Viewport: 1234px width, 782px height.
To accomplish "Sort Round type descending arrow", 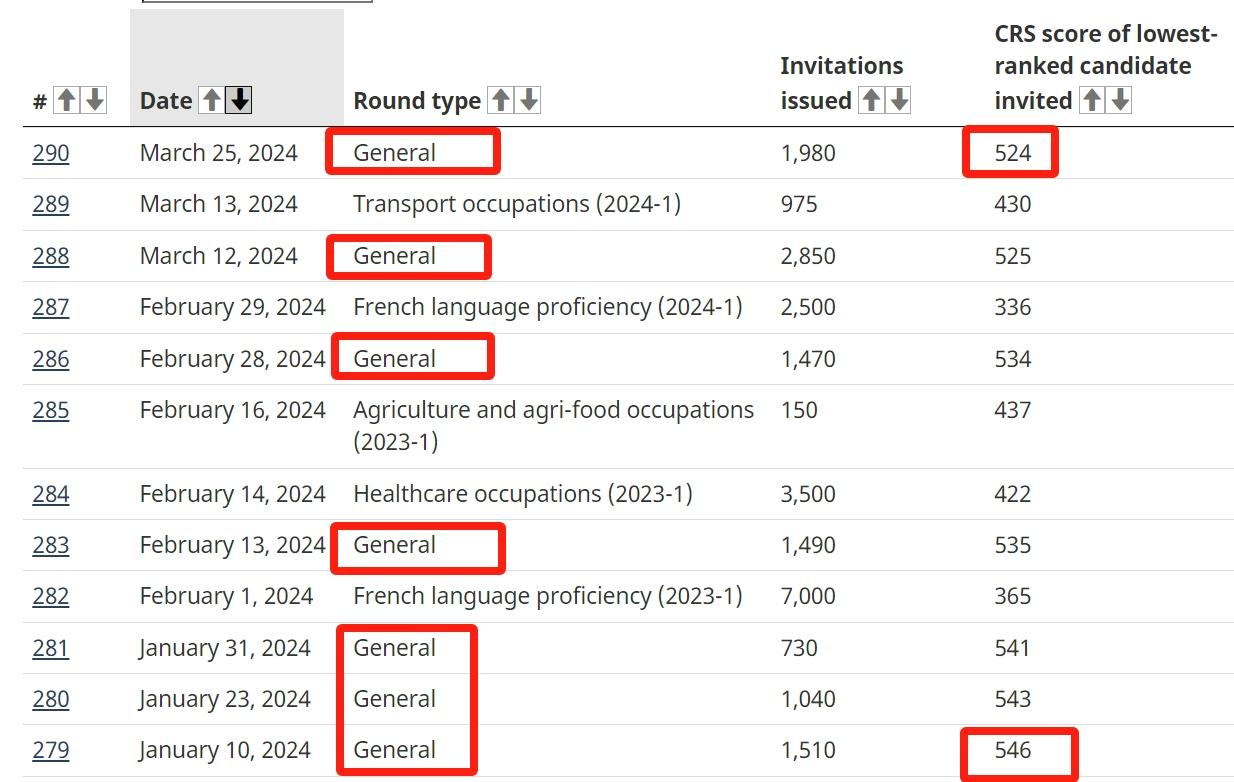I will coord(528,100).
